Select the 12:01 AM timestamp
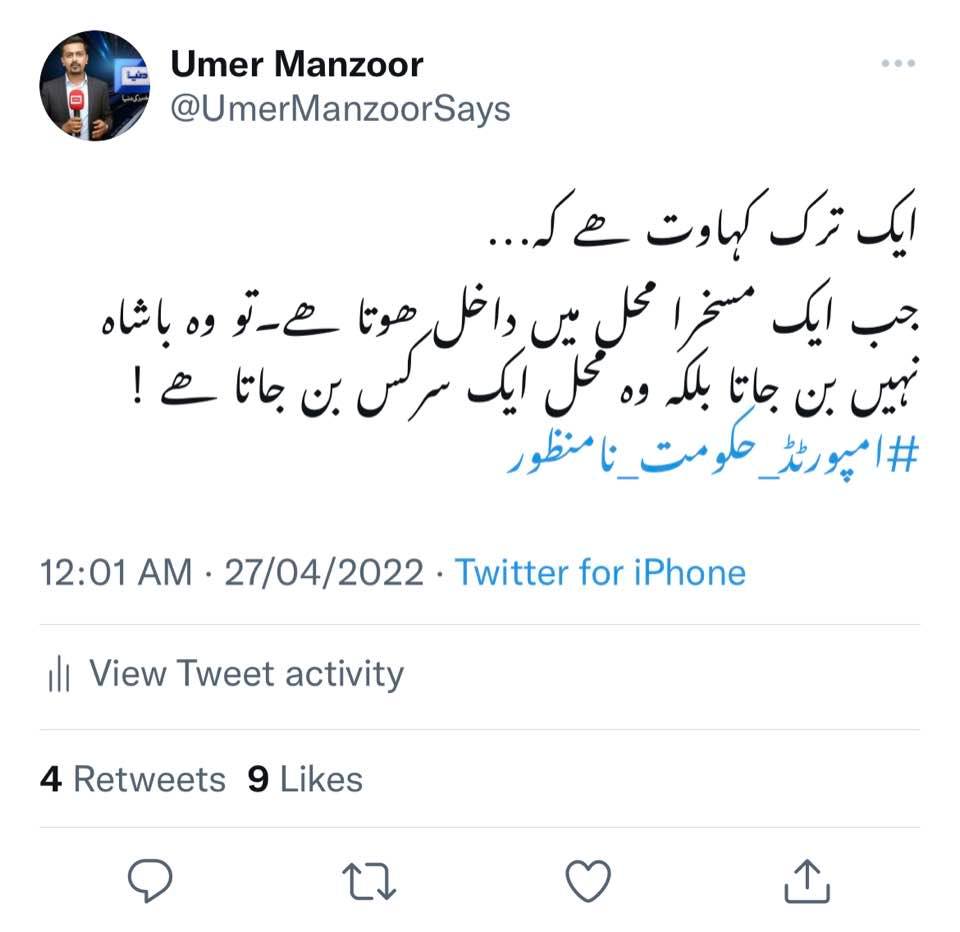Viewport: 960px width, 932px height. pos(116,573)
